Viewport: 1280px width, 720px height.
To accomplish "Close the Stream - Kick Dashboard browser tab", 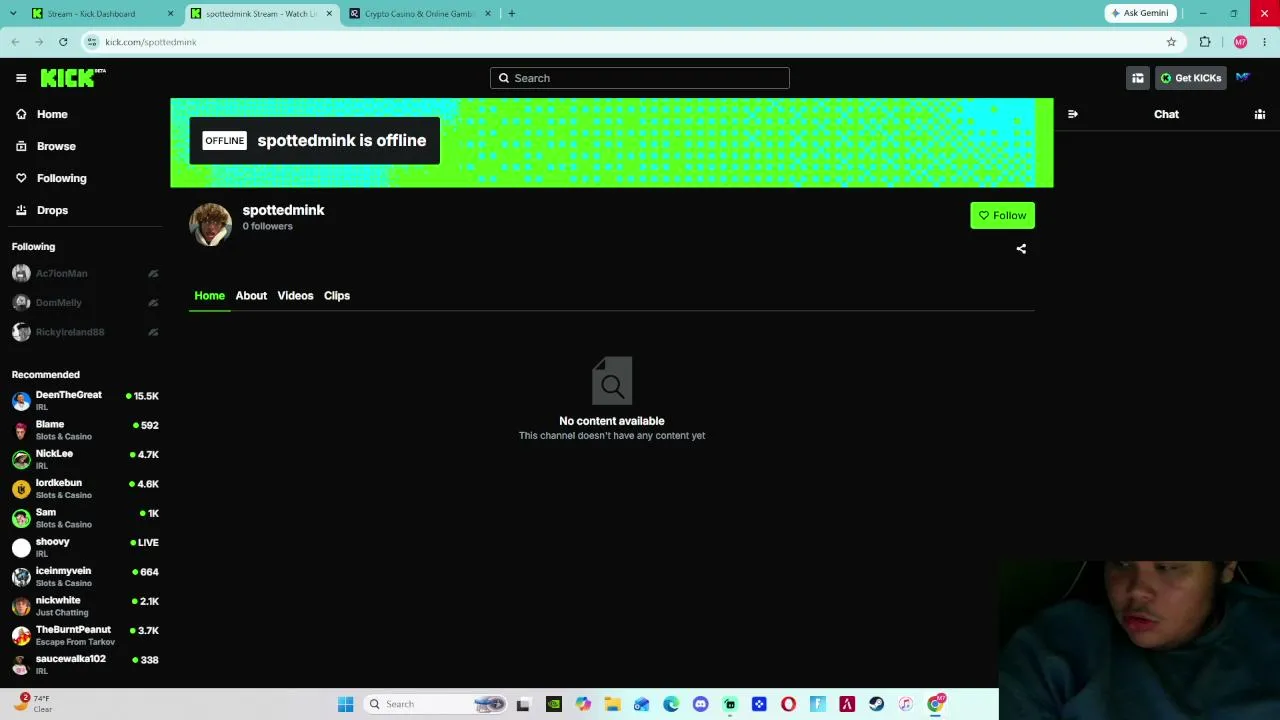I will click(170, 14).
